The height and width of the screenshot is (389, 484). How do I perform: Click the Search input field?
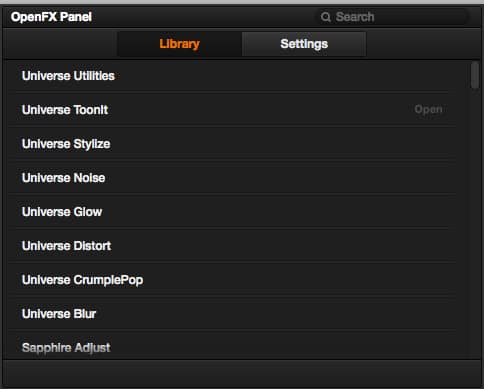392,17
